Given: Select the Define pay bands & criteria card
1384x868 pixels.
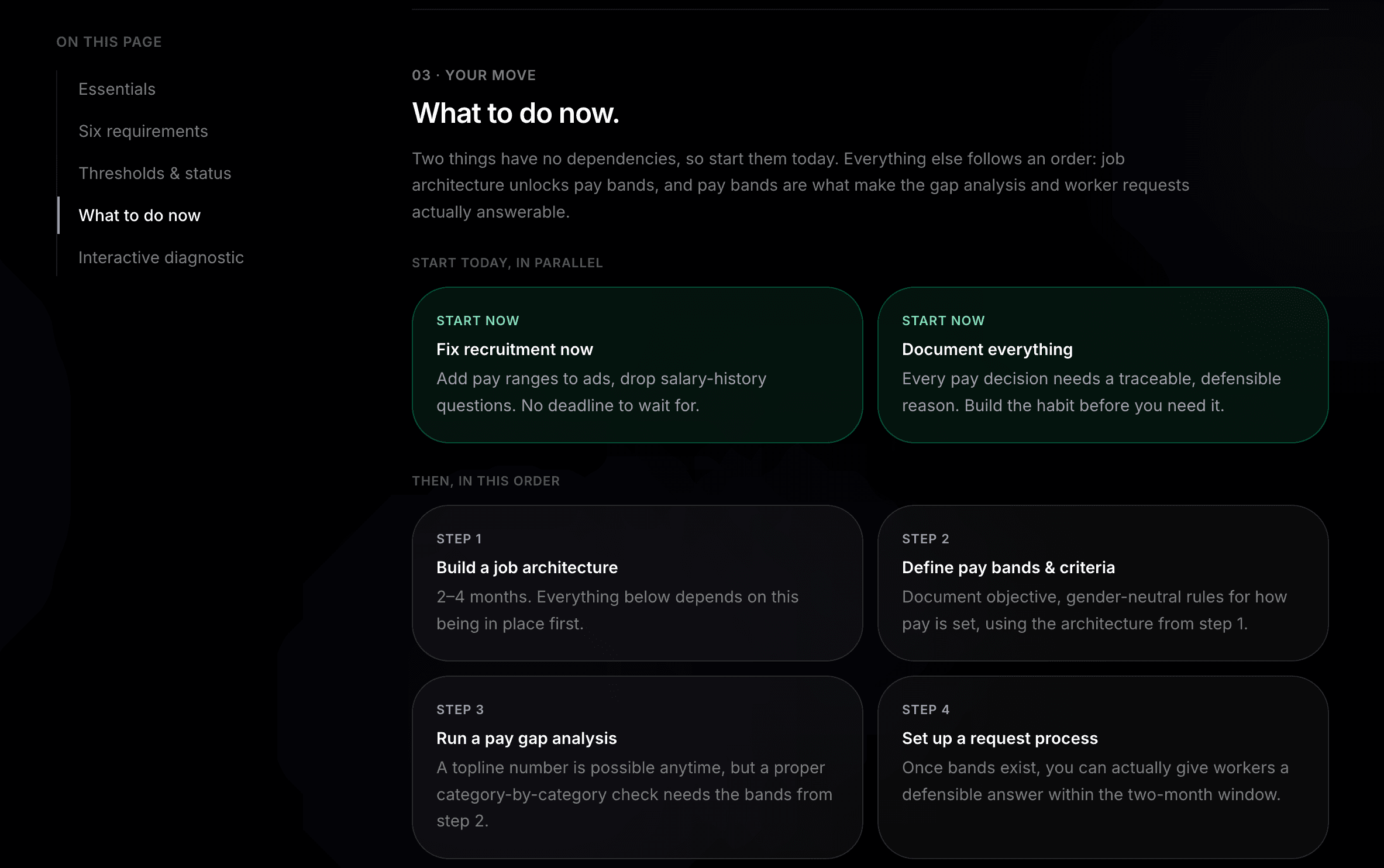Looking at the screenshot, I should 1103,583.
